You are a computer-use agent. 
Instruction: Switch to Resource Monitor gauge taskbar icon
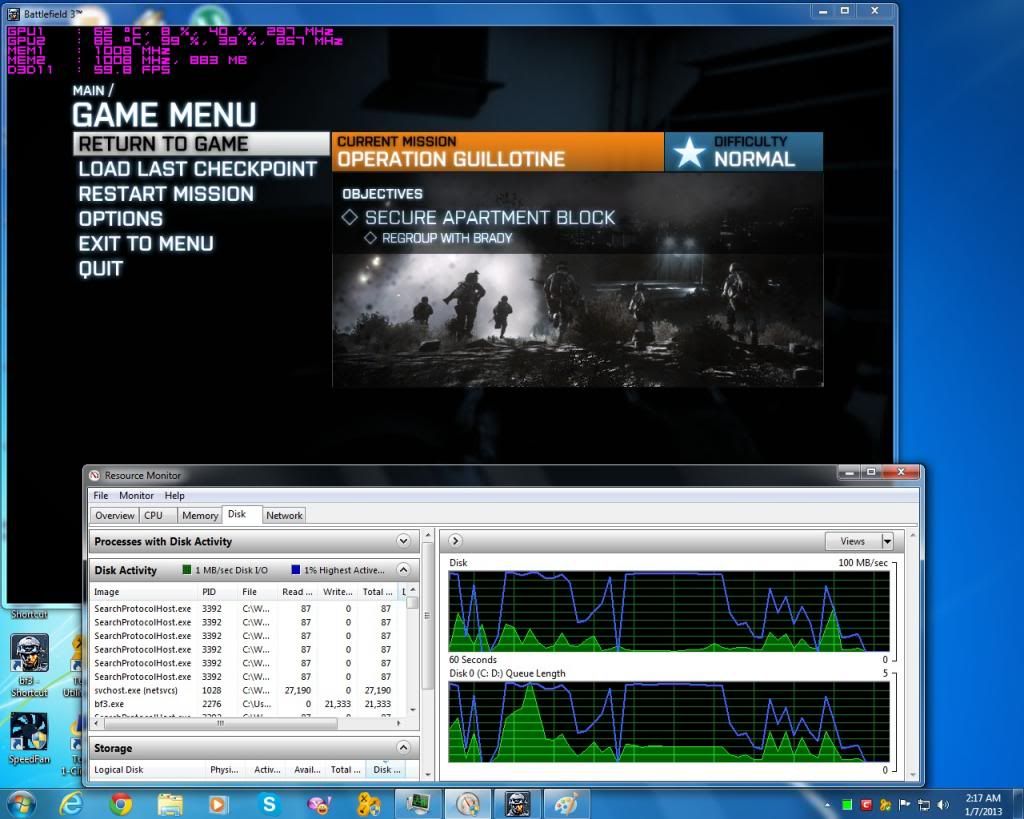point(468,803)
